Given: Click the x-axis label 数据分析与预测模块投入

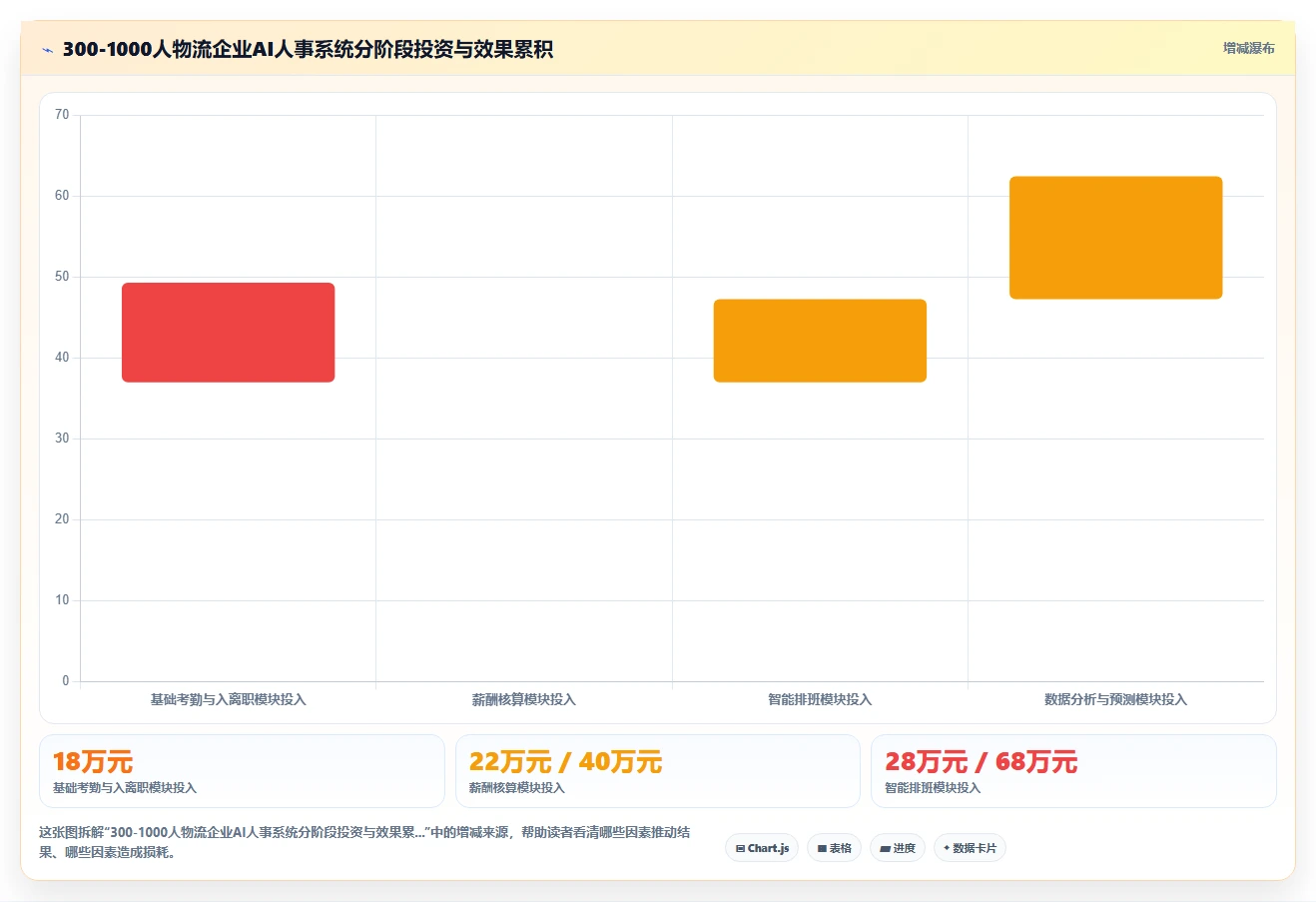Looking at the screenshot, I should [1116, 699].
